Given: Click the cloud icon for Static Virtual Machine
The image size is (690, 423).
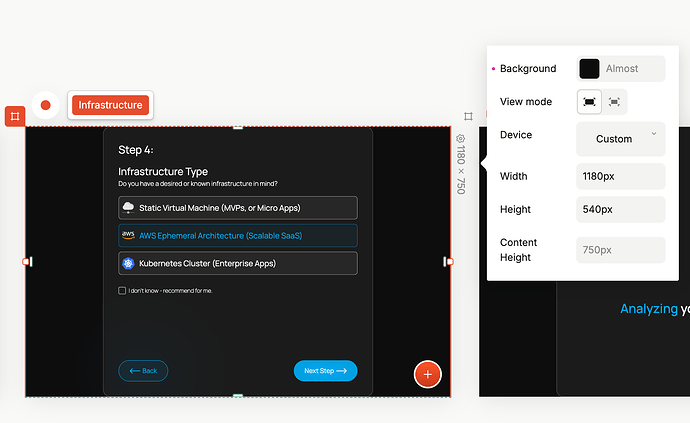Looking at the screenshot, I should tap(128, 207).
